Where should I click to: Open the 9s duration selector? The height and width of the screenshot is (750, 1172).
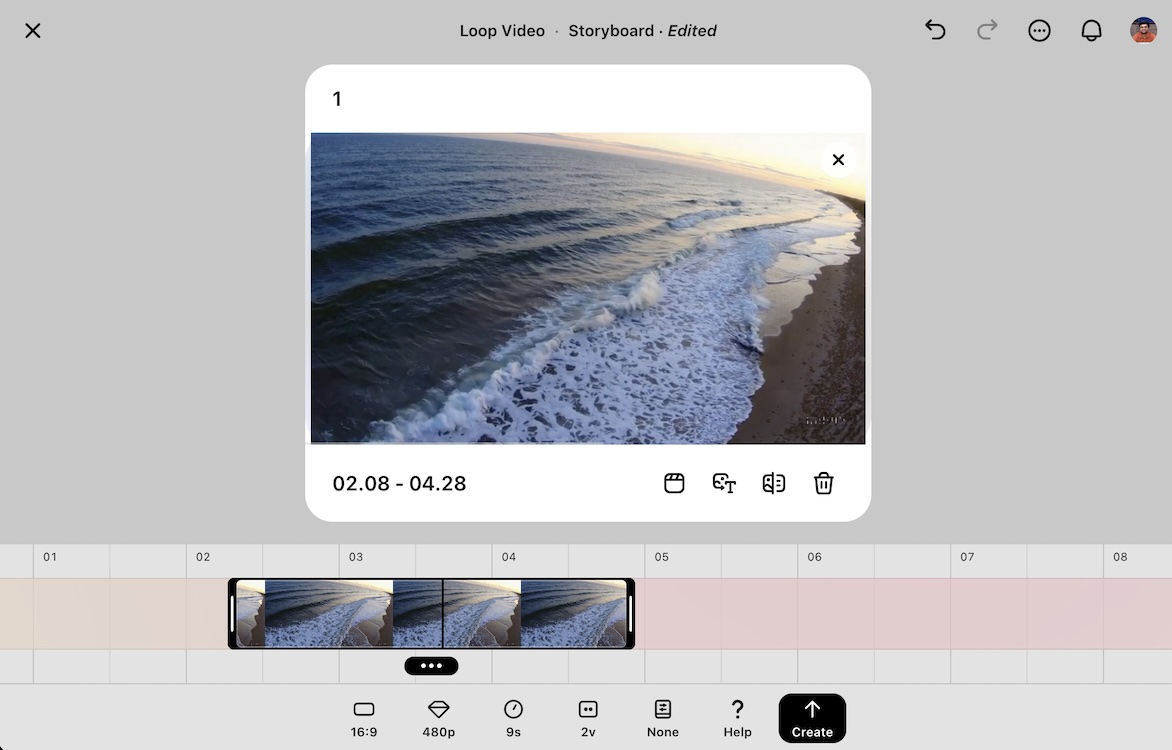[x=513, y=718]
